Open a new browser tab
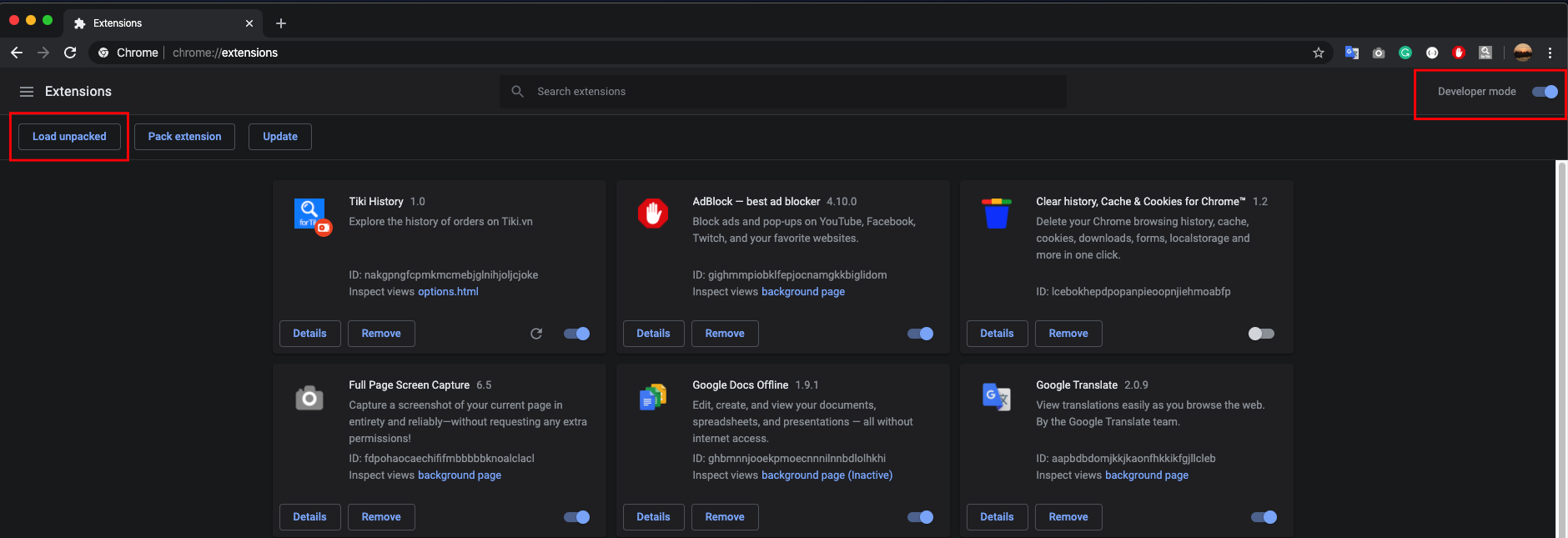Screen dimensions: 1568x538 281,23
